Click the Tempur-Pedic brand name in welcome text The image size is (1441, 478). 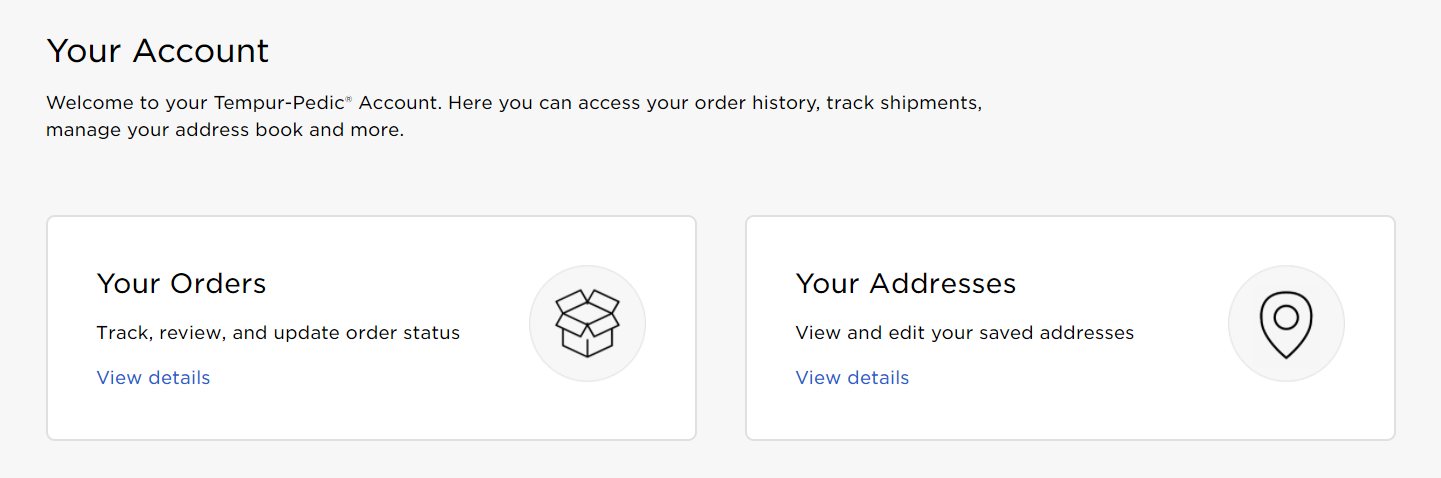click(x=279, y=103)
